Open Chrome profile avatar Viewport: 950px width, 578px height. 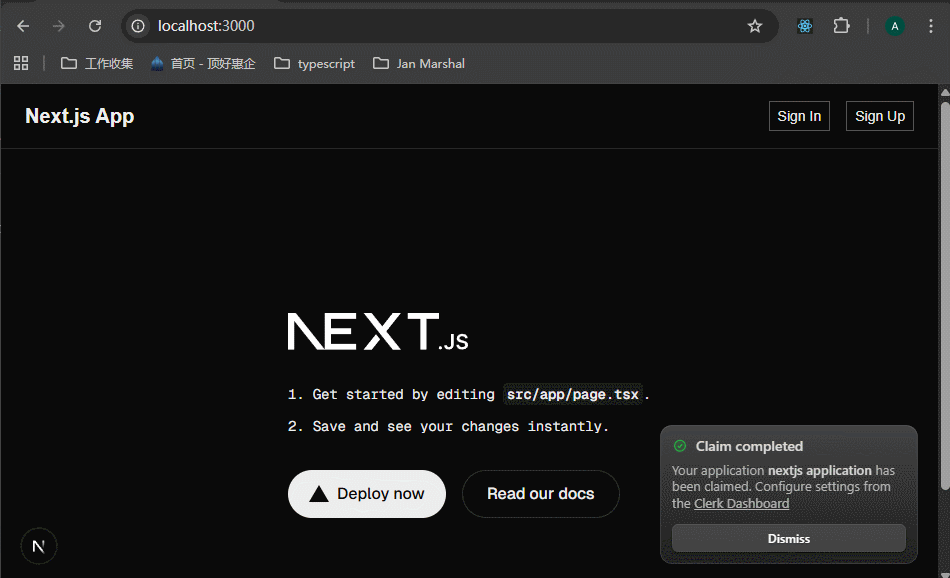tap(895, 26)
